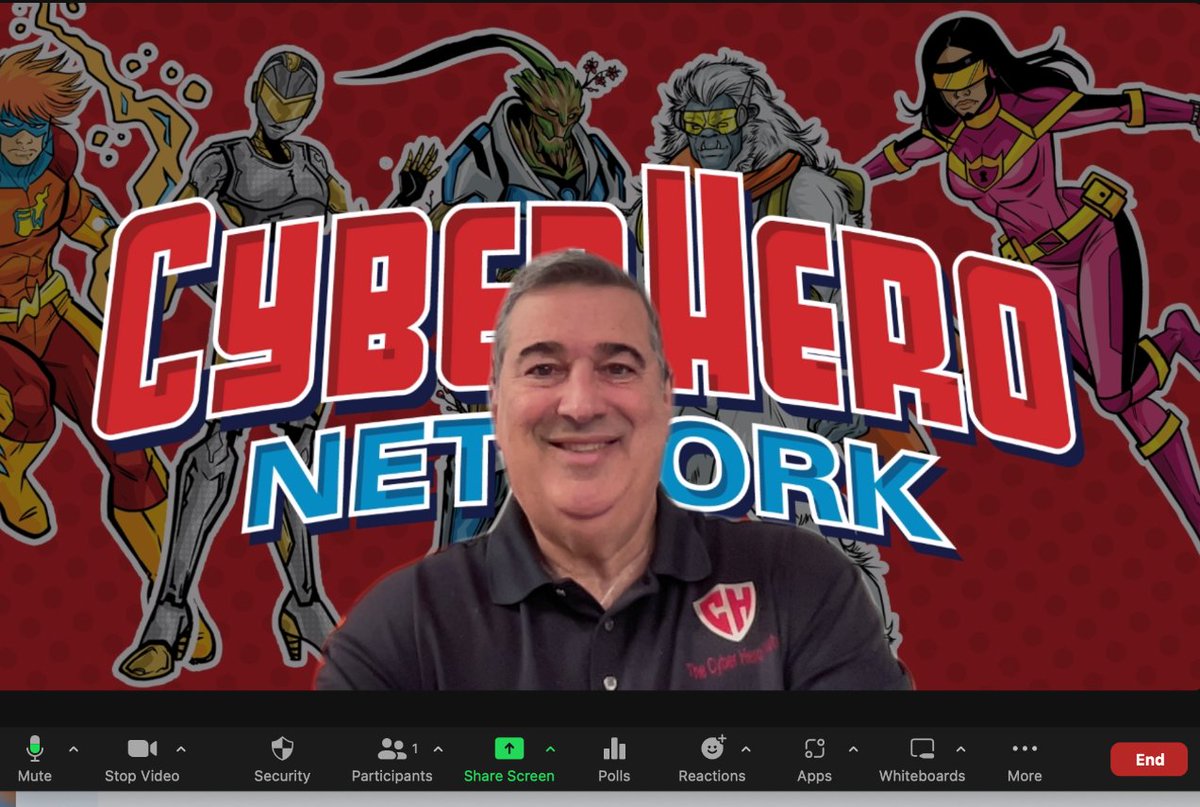
Task: Expand the arrow beside Reactions
Action: (745, 748)
